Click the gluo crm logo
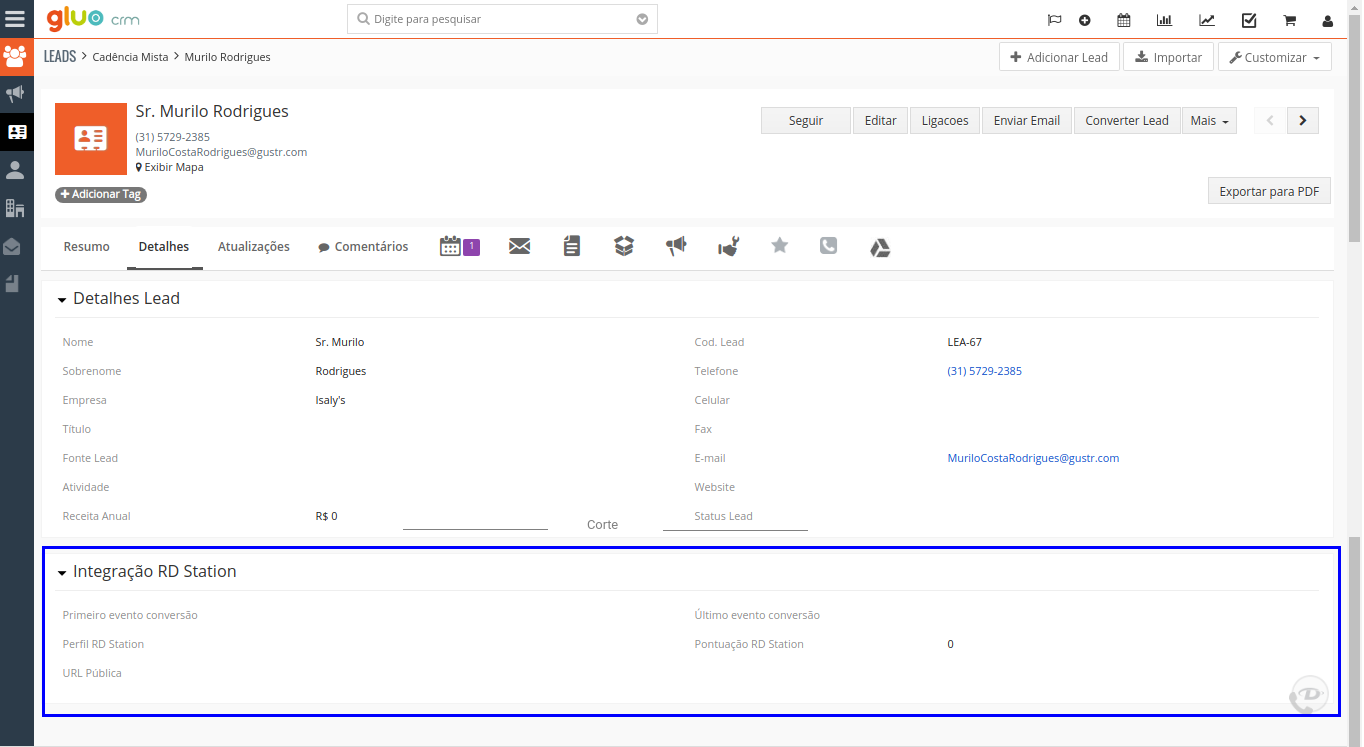Screen dimensions: 1364x747 coord(93,19)
